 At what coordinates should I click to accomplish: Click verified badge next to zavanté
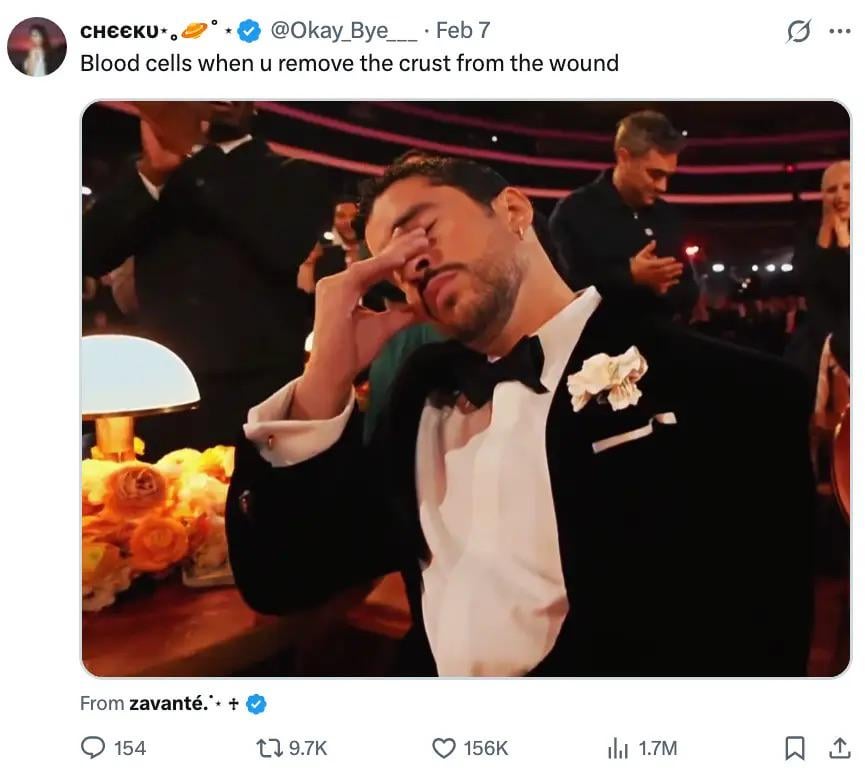coord(256,704)
